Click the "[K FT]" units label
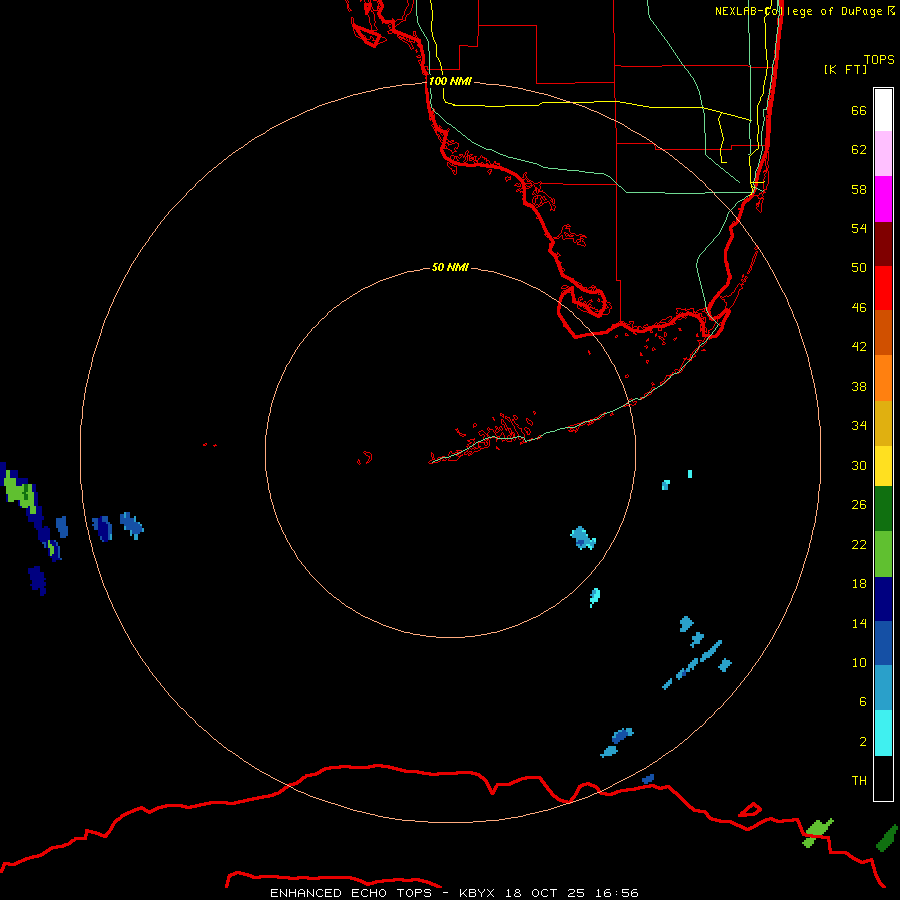This screenshot has height=900, width=900. pyautogui.click(x=845, y=70)
